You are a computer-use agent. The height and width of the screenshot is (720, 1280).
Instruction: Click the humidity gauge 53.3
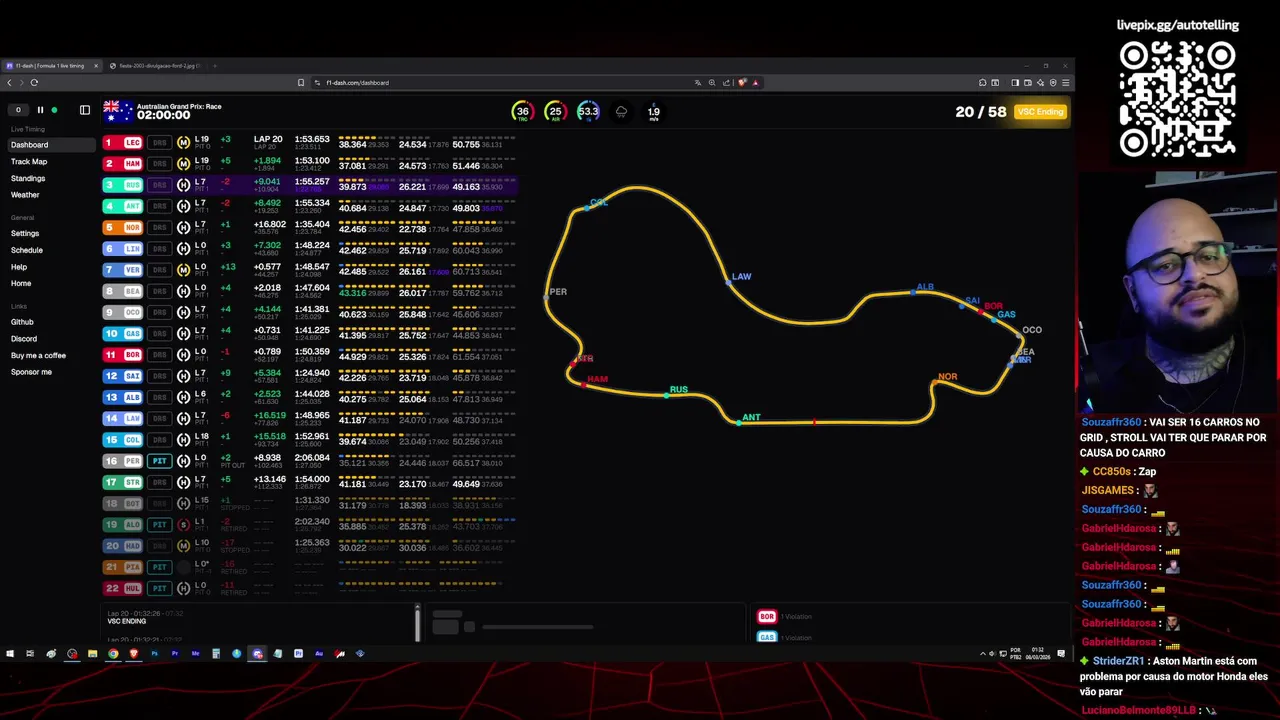pos(588,112)
